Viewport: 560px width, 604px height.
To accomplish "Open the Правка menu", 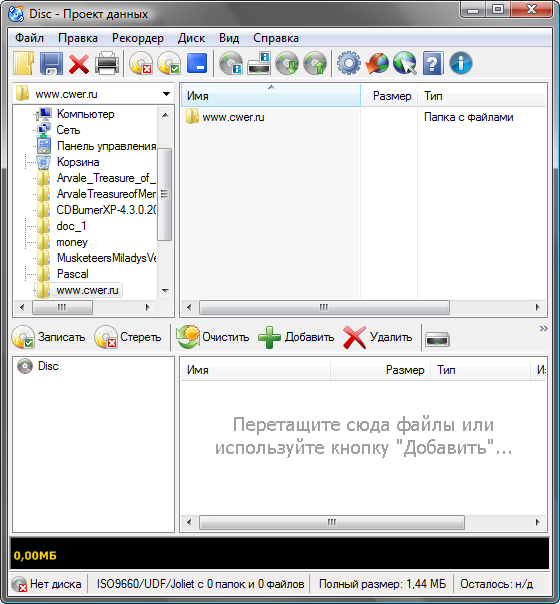I will coord(78,38).
